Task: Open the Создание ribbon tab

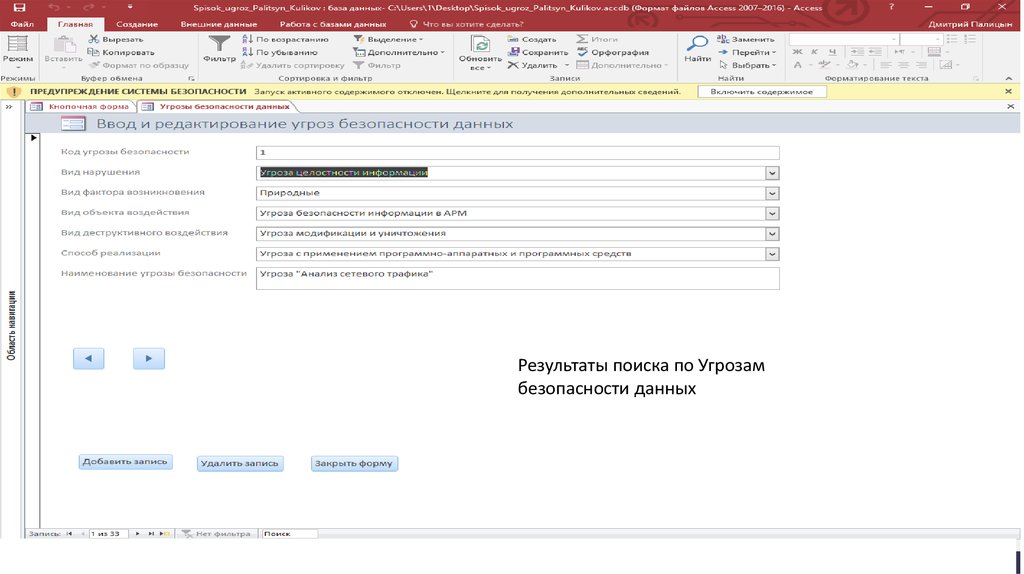Action: click(x=136, y=23)
